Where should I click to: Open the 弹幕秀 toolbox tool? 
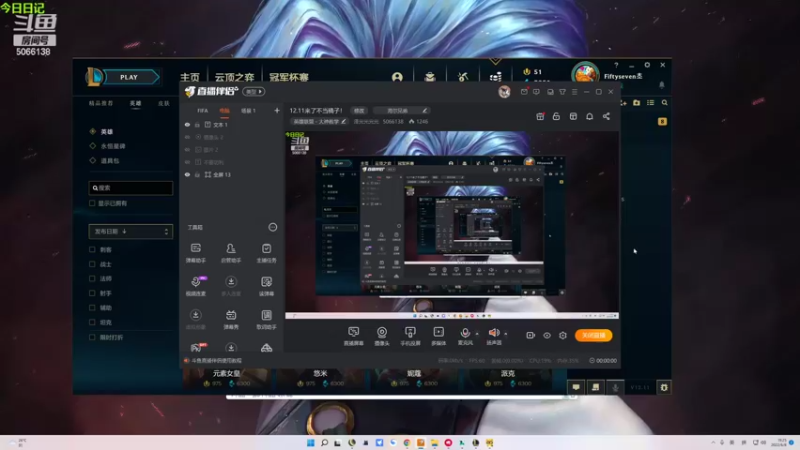click(231, 319)
